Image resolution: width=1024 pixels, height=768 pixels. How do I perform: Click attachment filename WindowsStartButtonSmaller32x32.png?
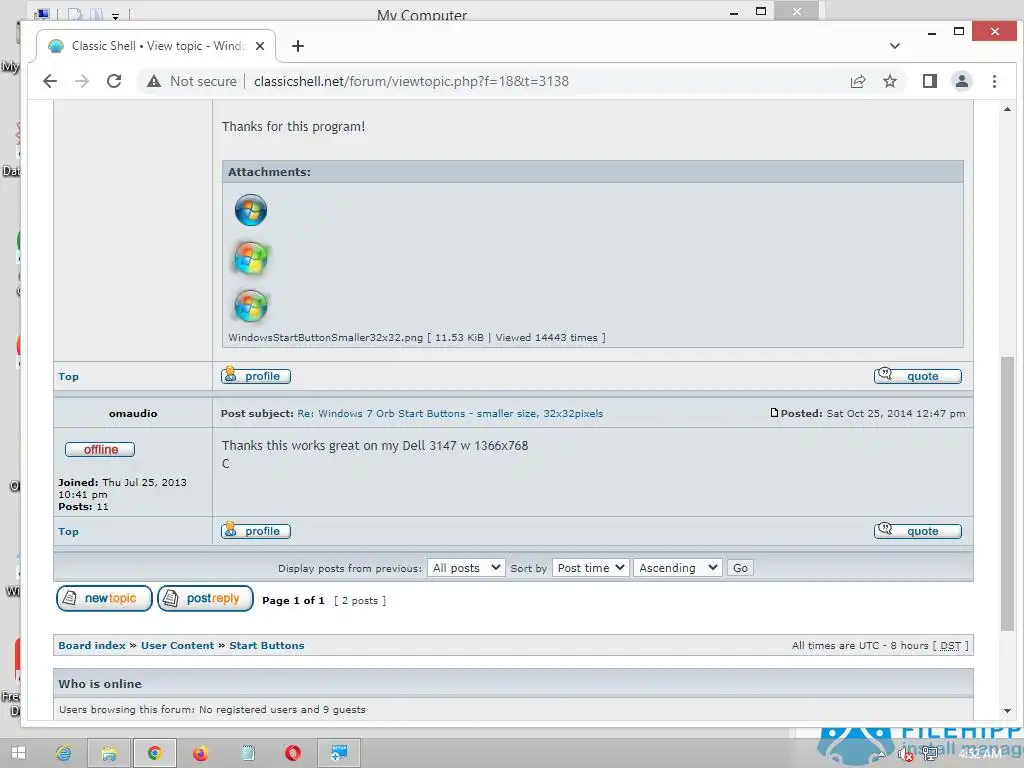click(x=325, y=338)
